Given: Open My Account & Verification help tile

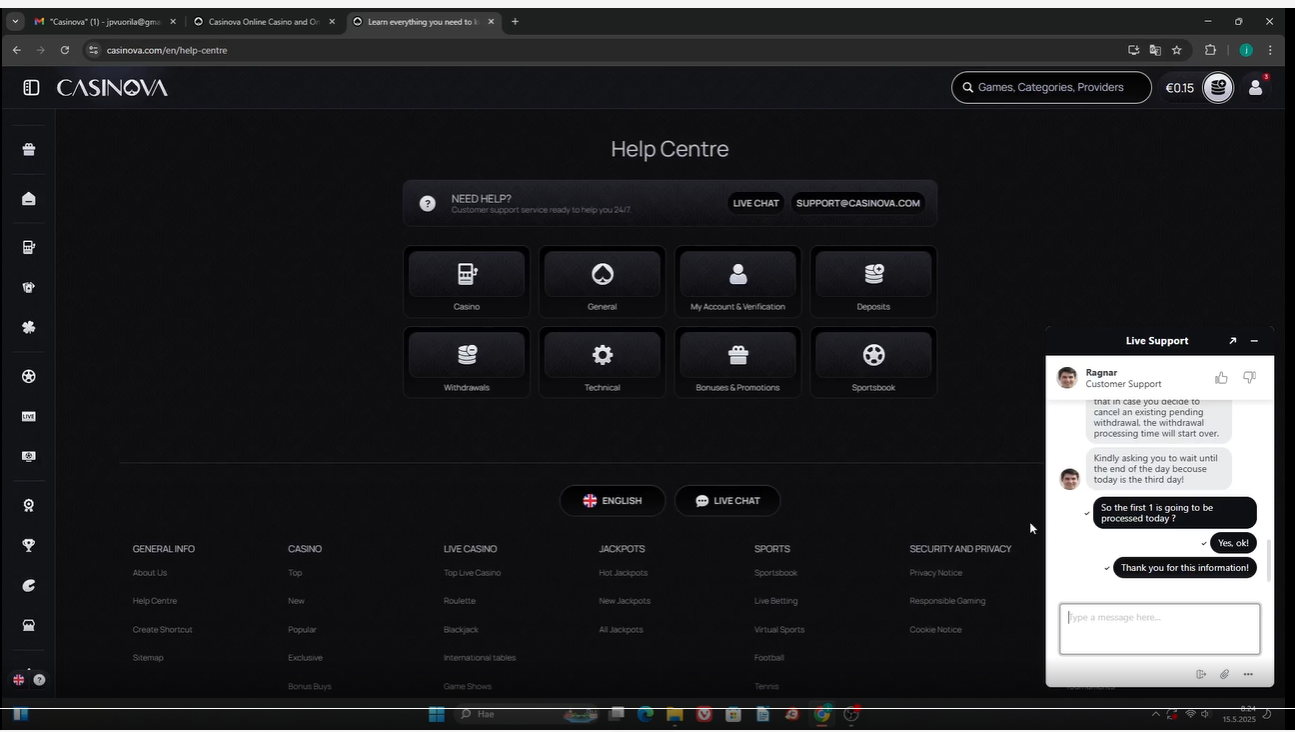Looking at the screenshot, I should point(738,281).
